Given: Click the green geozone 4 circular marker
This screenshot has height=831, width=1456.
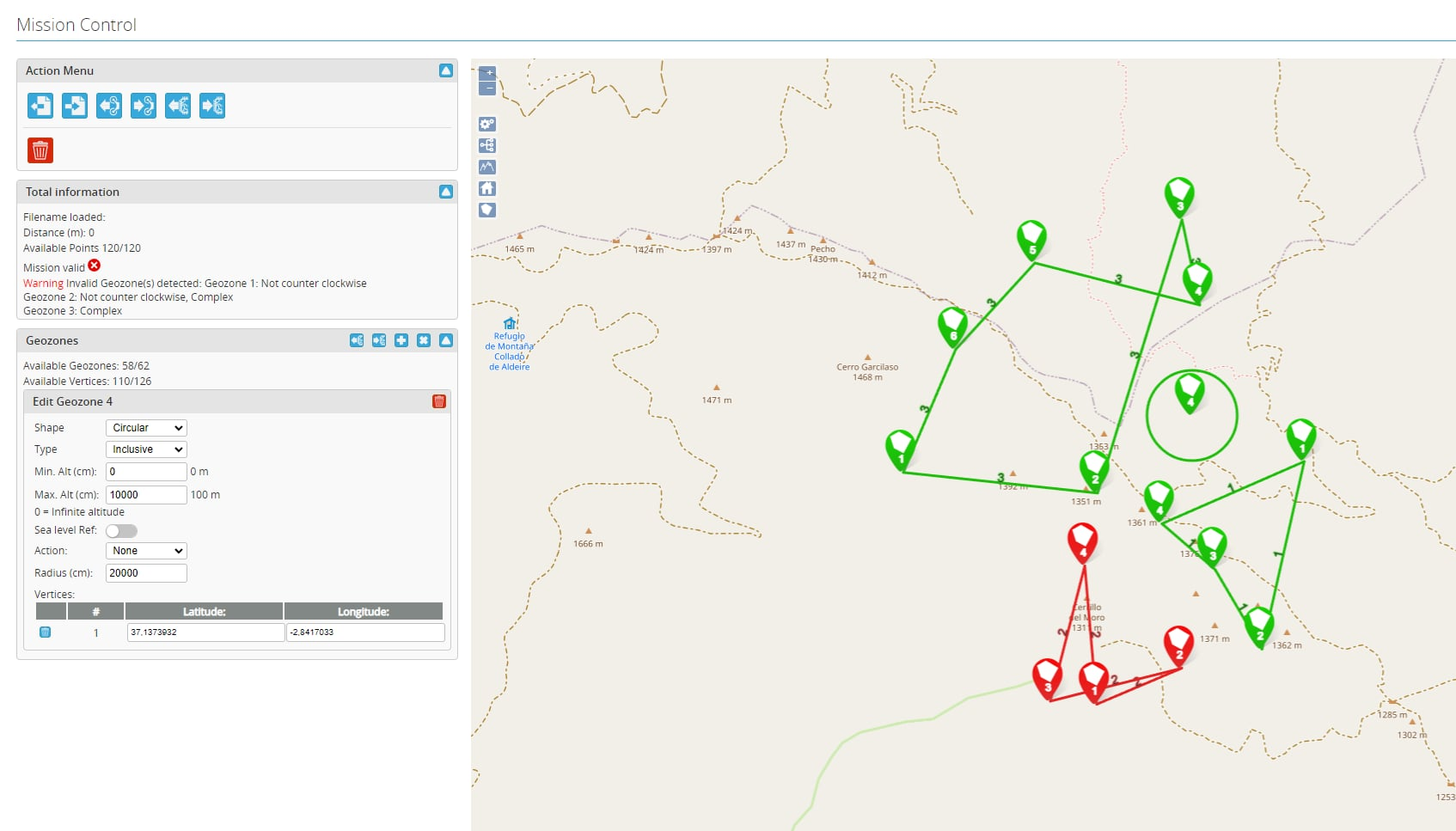Looking at the screenshot, I should coord(1190,394).
